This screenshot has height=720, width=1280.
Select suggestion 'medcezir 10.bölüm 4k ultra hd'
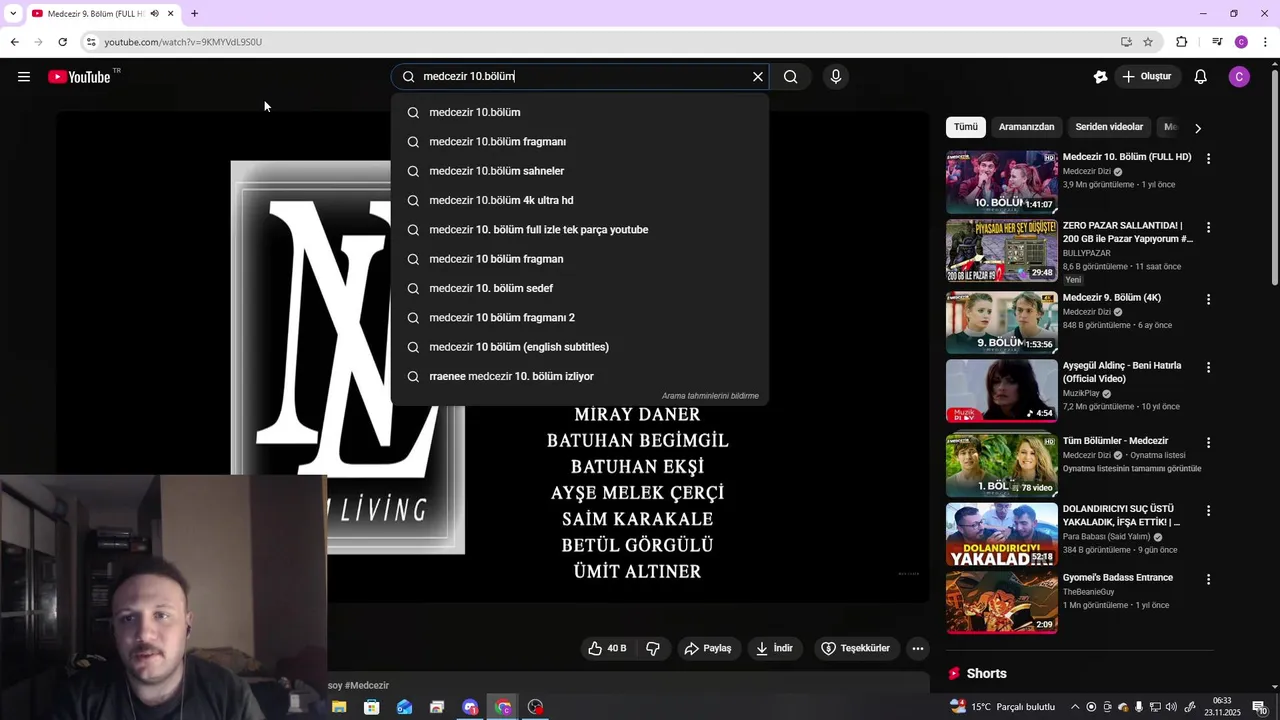click(580, 201)
